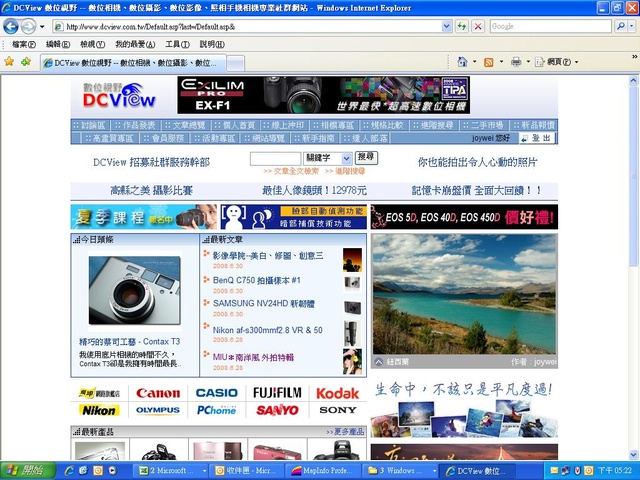Click the FUJIFILM brand logo

click(x=277, y=393)
